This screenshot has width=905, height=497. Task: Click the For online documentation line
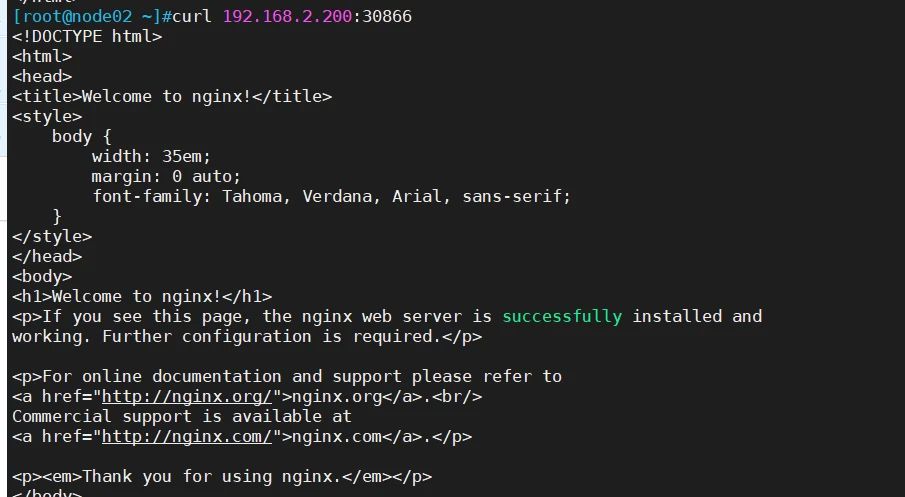(287, 377)
